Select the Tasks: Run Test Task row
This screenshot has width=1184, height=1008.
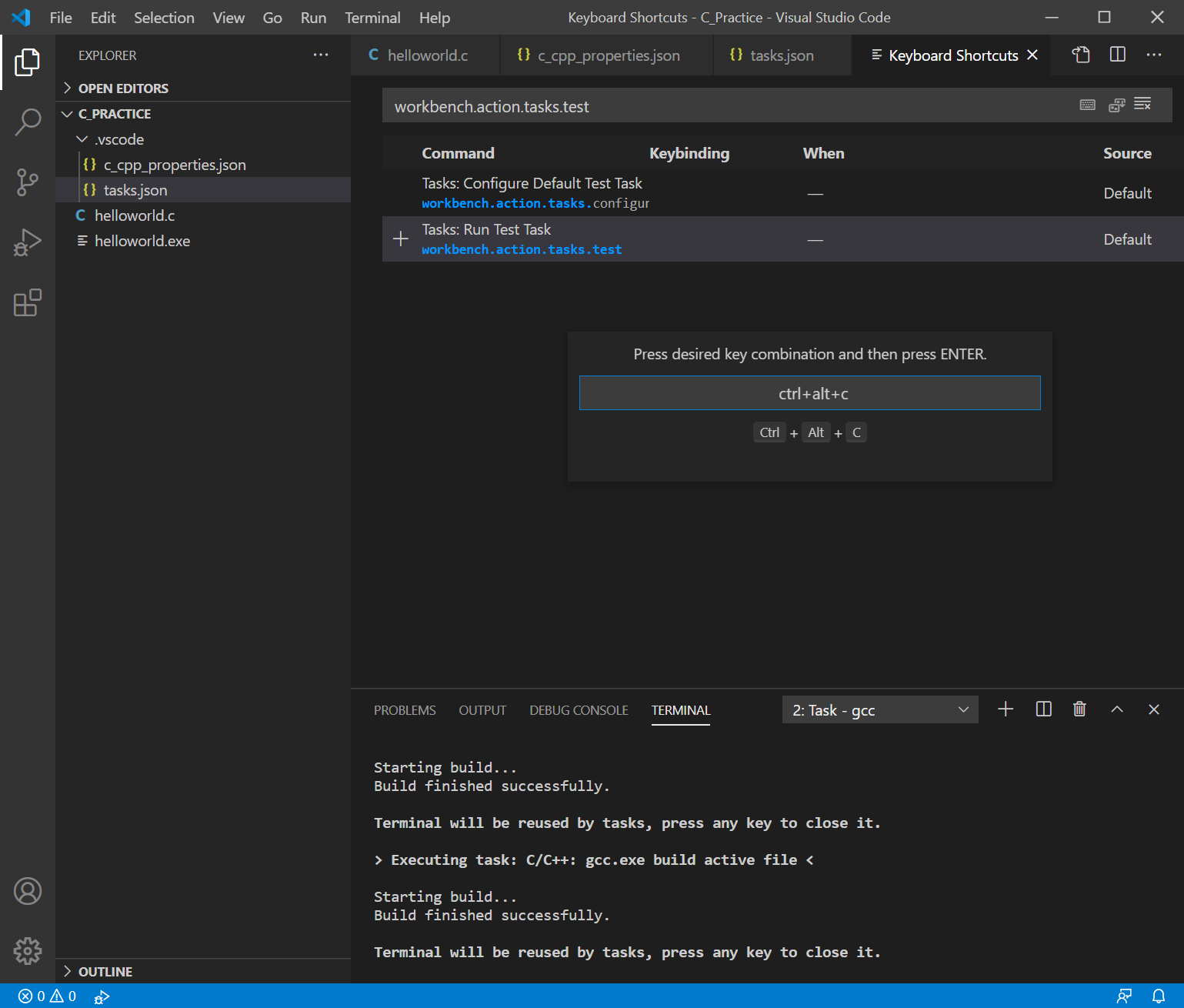coord(782,239)
